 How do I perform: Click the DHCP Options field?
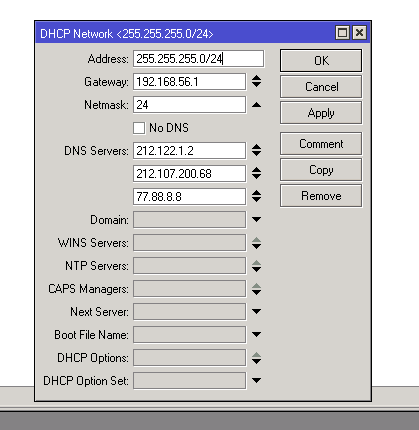(x=189, y=358)
